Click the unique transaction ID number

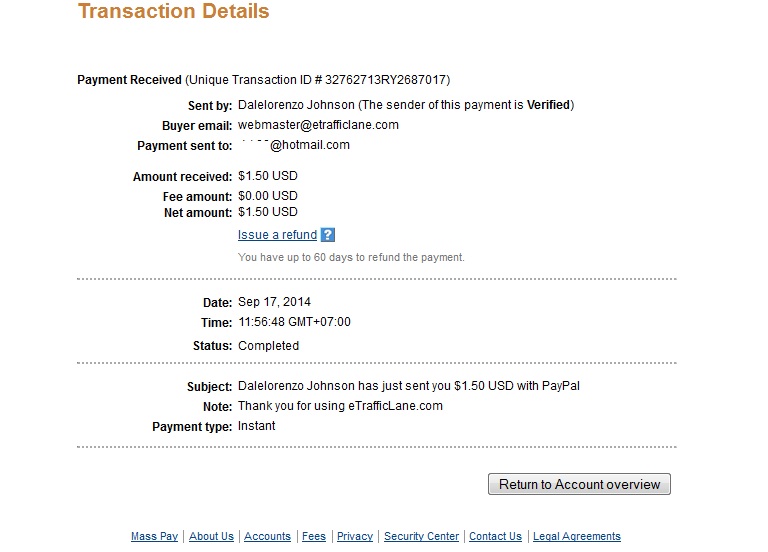(x=385, y=80)
